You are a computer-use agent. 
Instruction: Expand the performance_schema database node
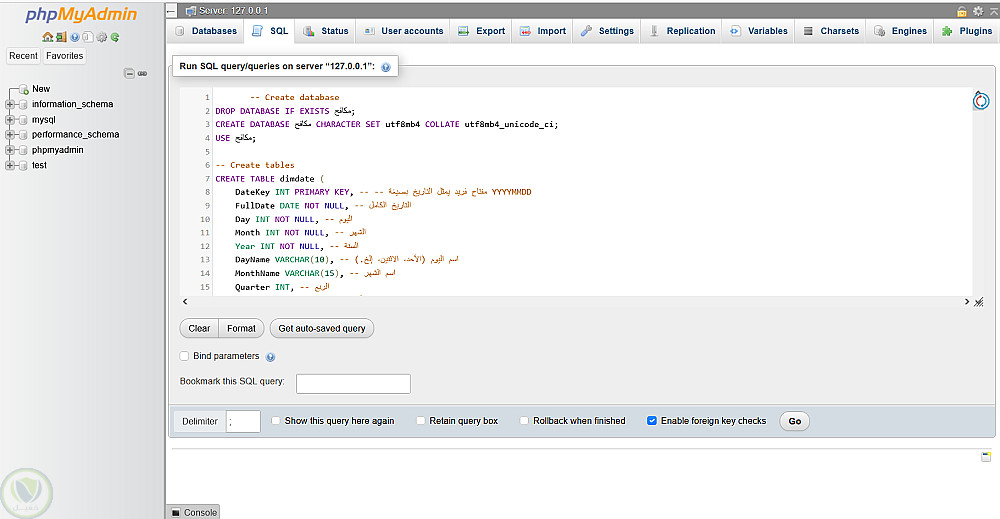pos(10,134)
